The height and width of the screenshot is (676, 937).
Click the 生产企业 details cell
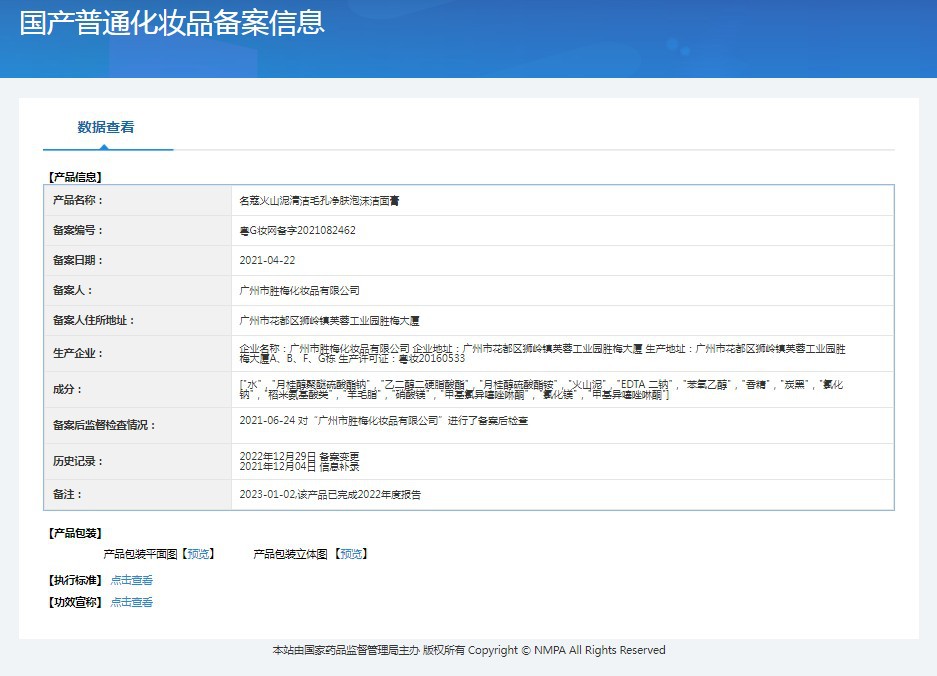(x=541, y=353)
